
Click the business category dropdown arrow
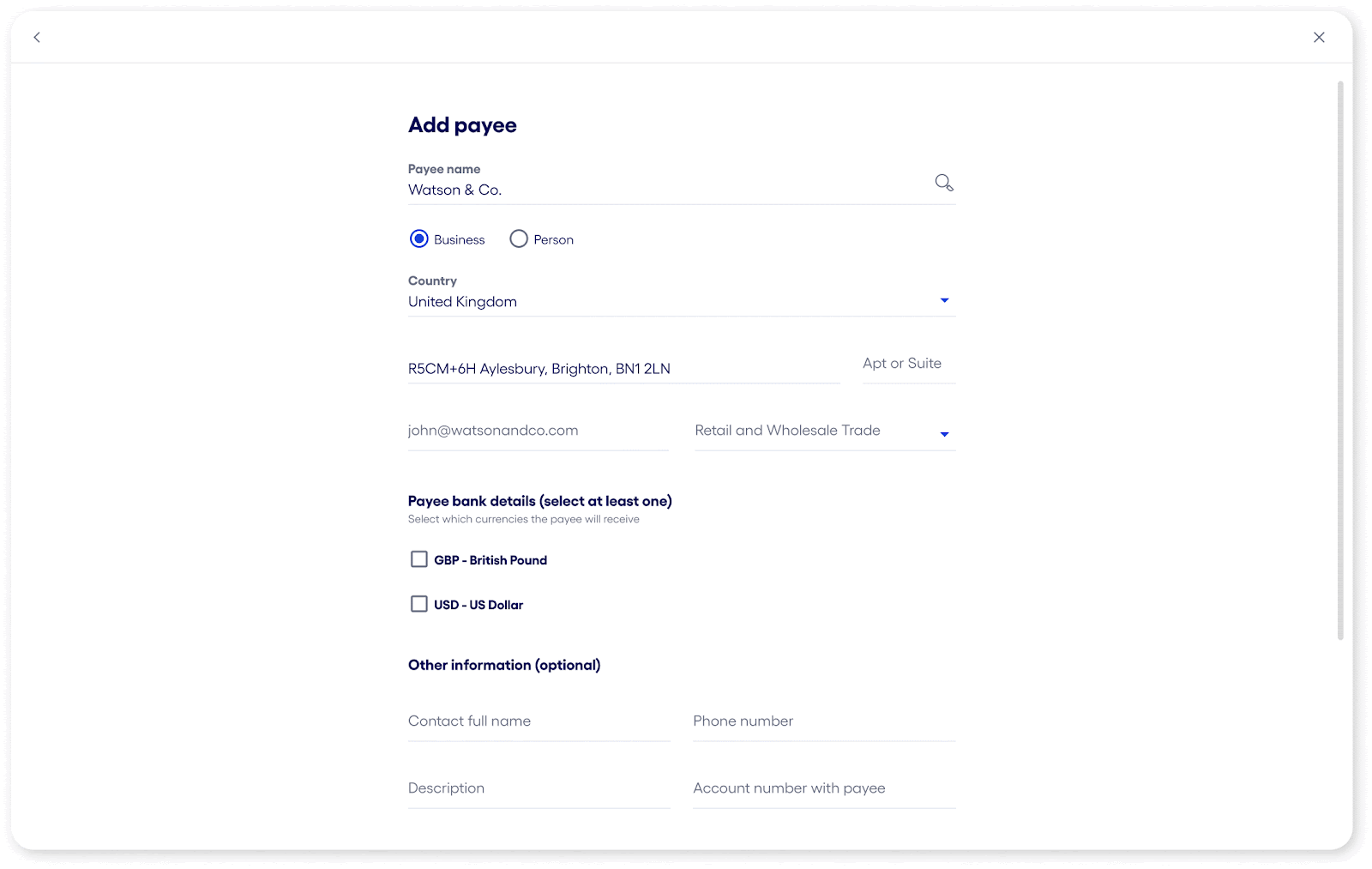pyautogui.click(x=944, y=434)
